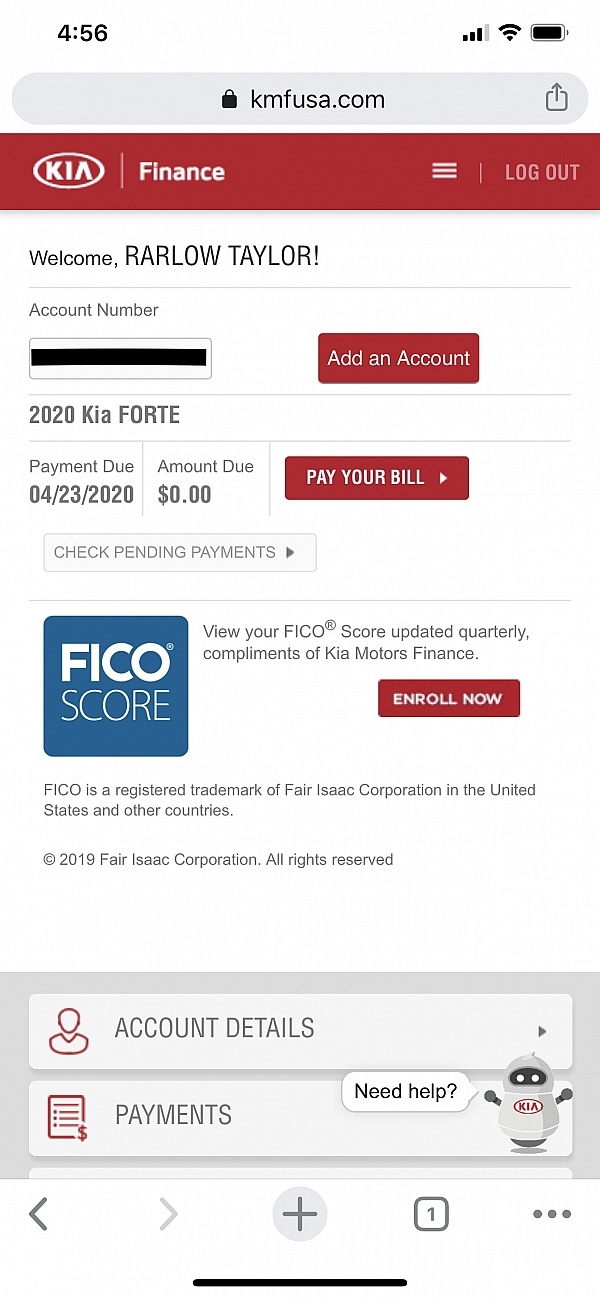The width and height of the screenshot is (600, 1298).
Task: Open the hamburger navigation menu
Action: tap(444, 170)
